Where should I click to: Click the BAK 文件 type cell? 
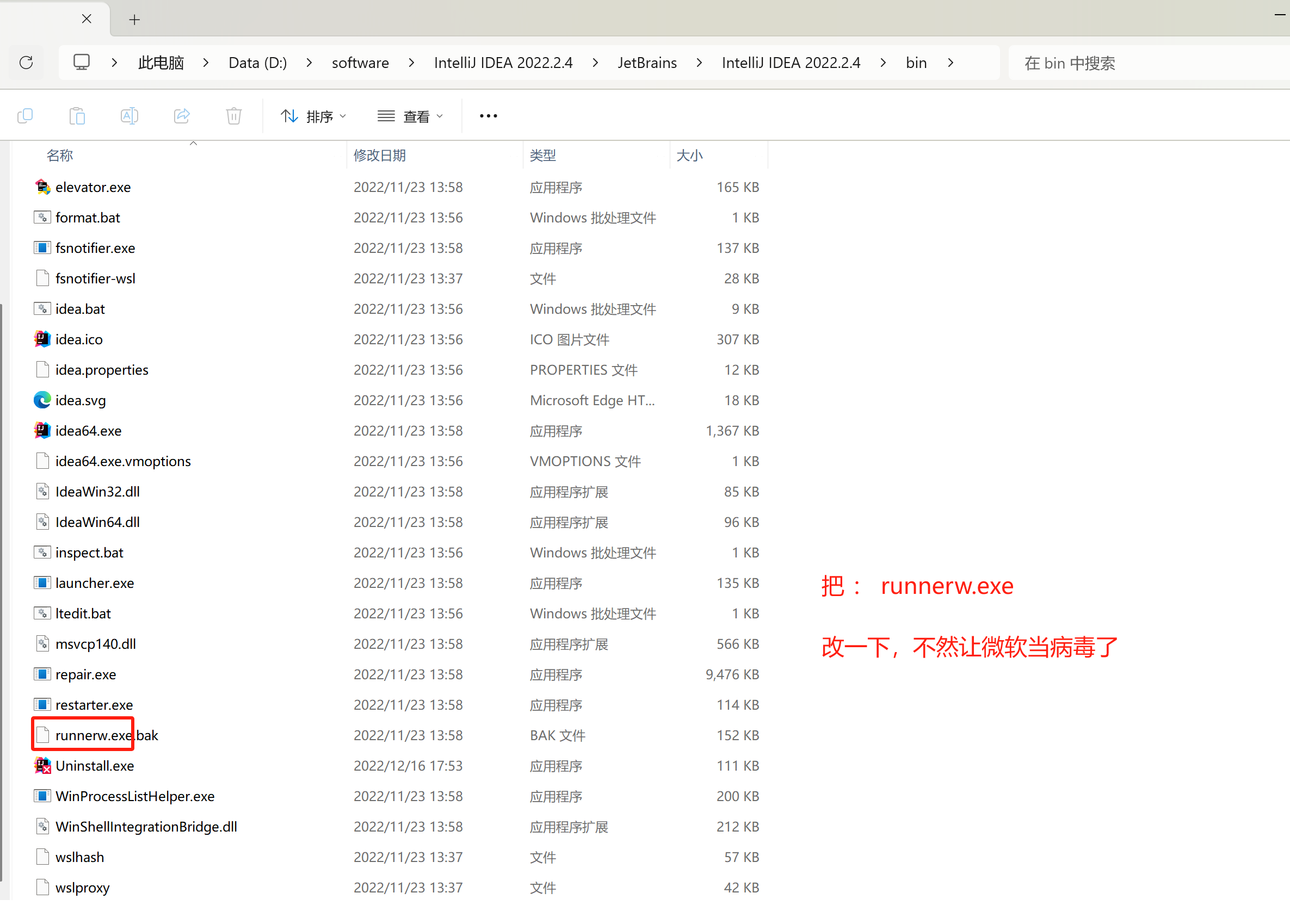click(x=558, y=735)
